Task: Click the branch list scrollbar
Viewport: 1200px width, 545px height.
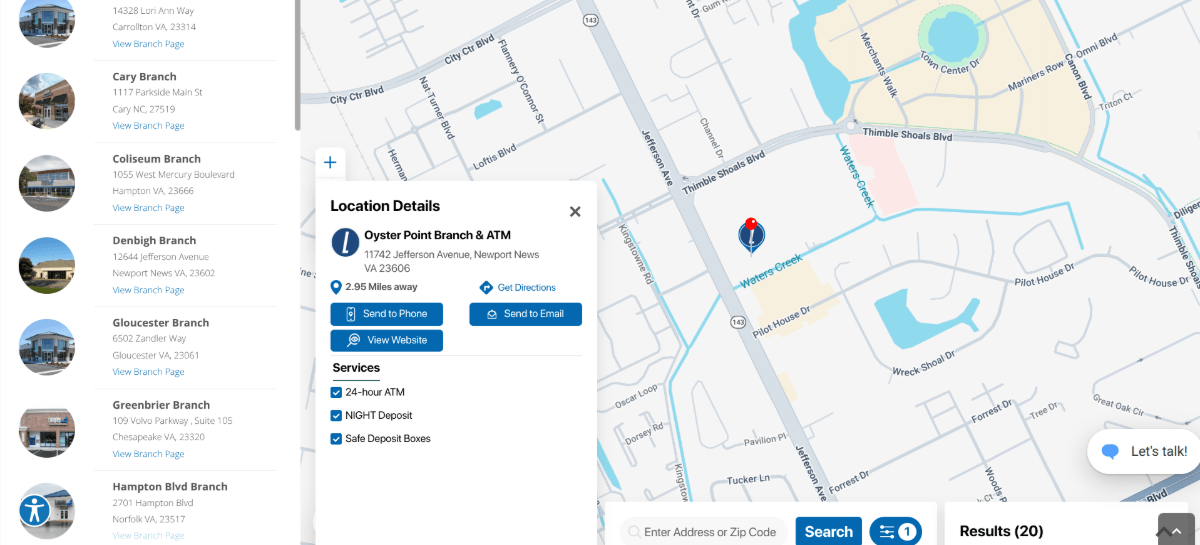Action: tap(297, 65)
